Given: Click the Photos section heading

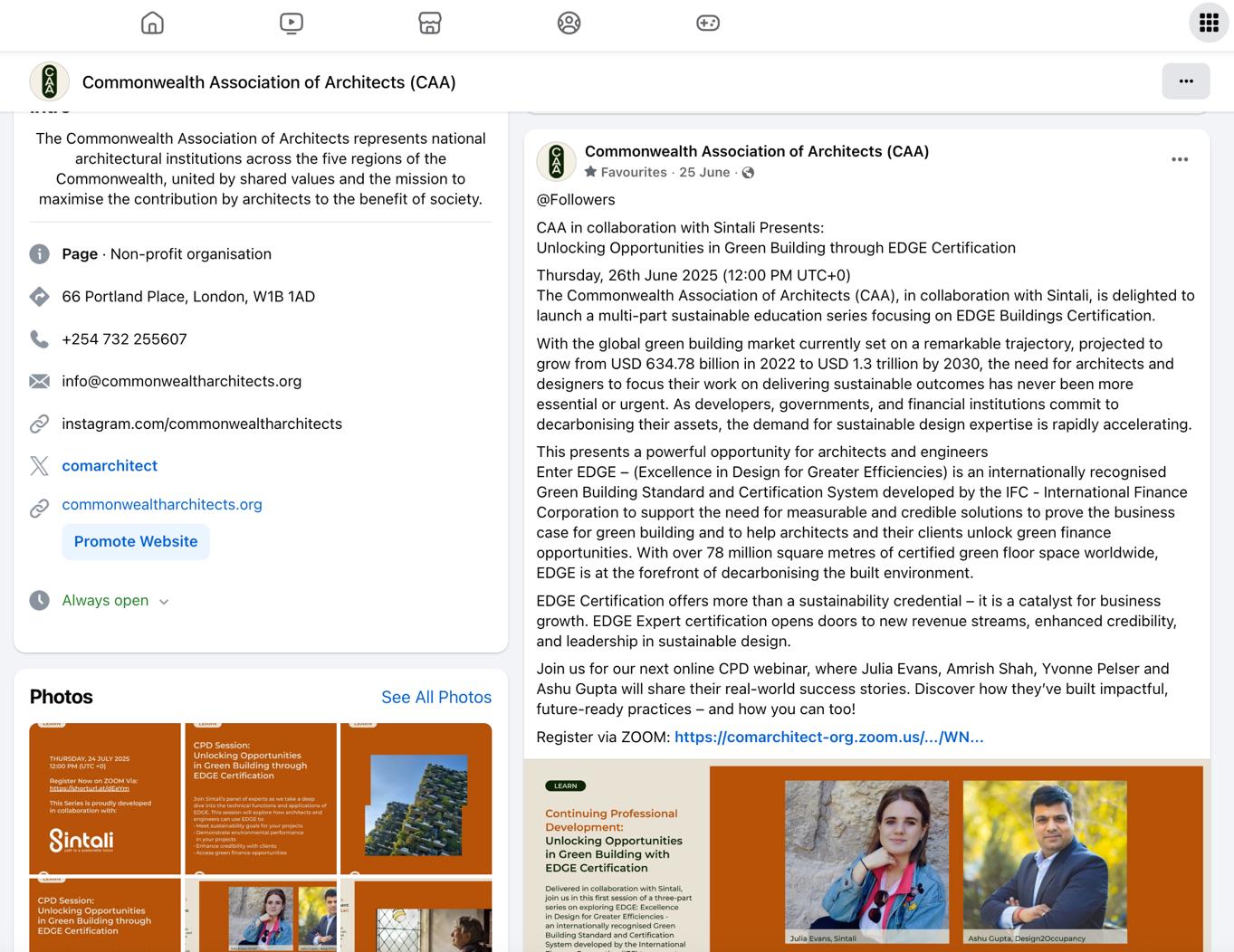Looking at the screenshot, I should (x=62, y=697).
